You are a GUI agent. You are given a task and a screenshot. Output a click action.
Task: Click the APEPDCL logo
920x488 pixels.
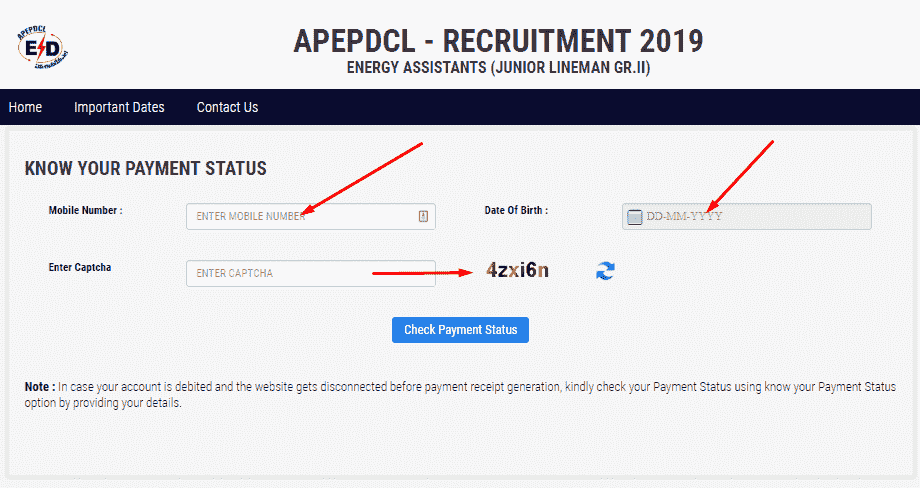point(43,47)
